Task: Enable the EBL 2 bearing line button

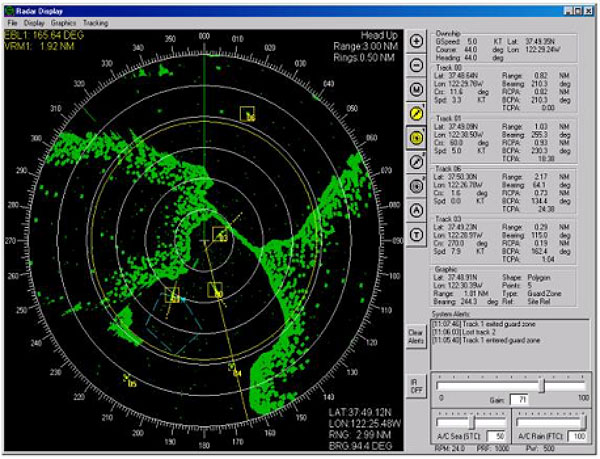Action: (x=416, y=162)
